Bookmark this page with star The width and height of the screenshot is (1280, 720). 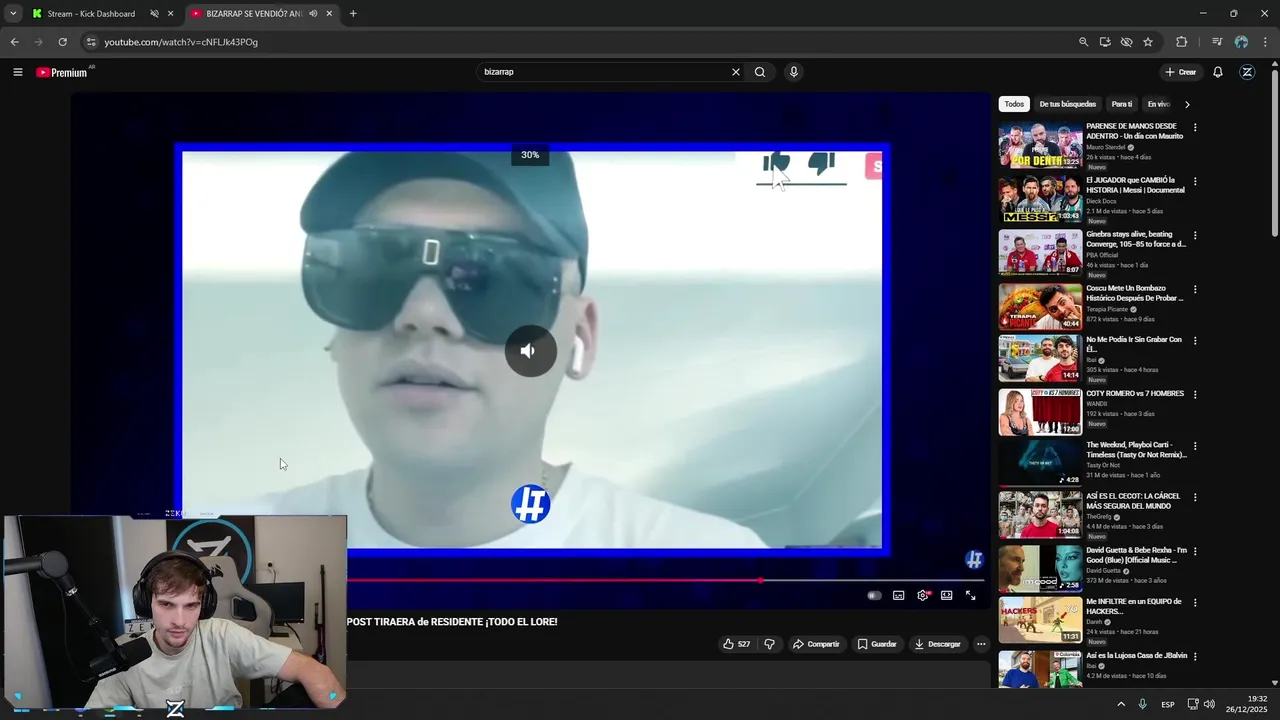(1148, 42)
